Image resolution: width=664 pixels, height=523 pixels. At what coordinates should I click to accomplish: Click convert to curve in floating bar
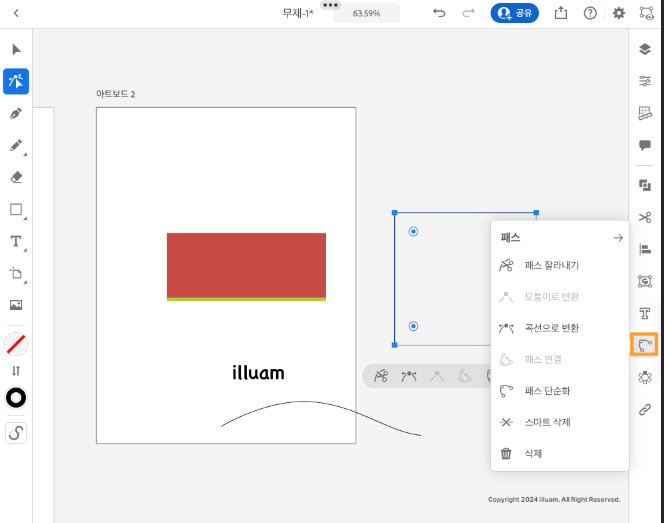click(x=409, y=376)
